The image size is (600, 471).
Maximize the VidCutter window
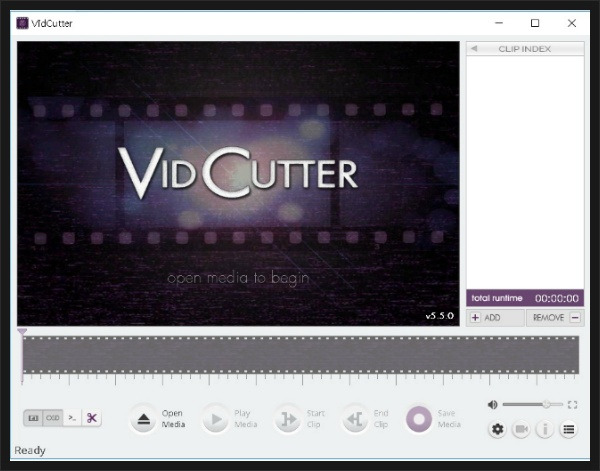(535, 23)
